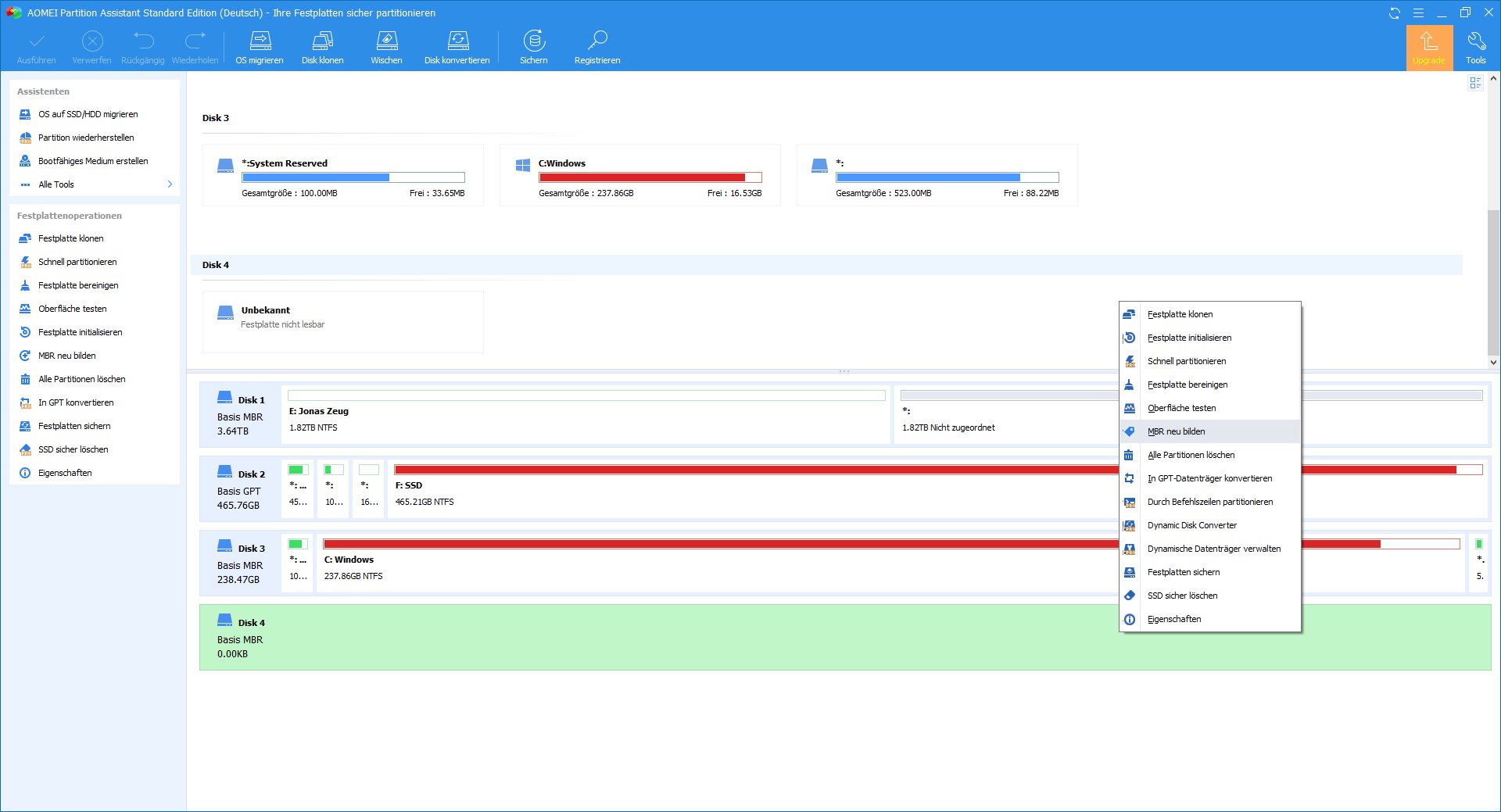
Task: Open Disk konvertieren from the toolbar
Action: [x=457, y=47]
